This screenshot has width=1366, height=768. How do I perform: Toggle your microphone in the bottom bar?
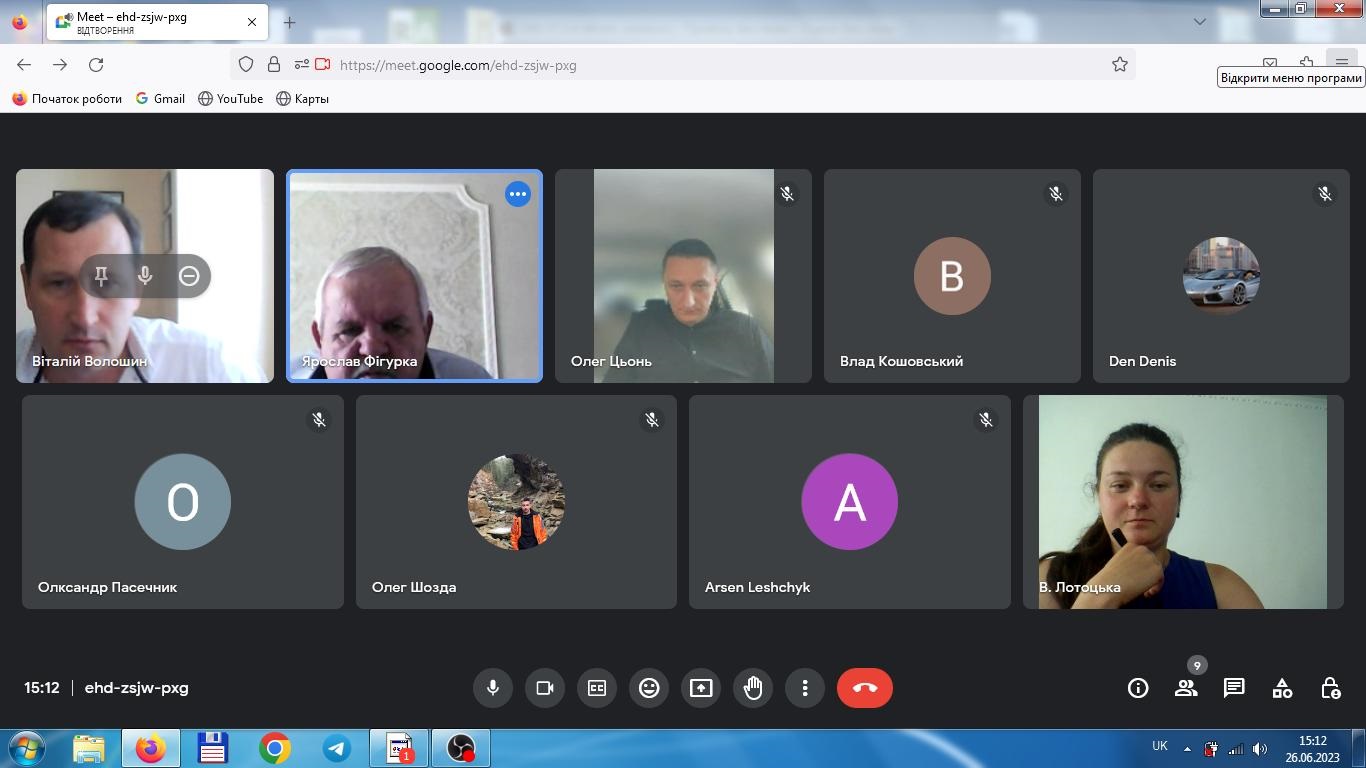(x=493, y=688)
